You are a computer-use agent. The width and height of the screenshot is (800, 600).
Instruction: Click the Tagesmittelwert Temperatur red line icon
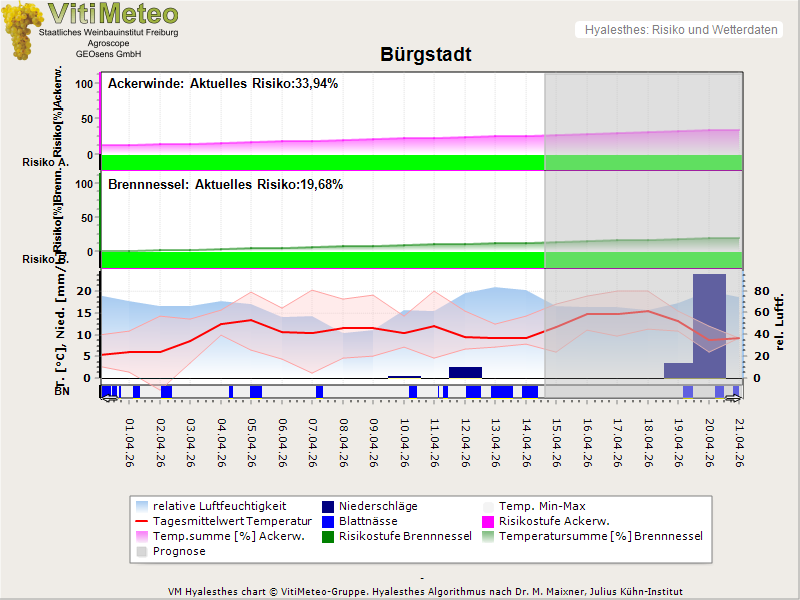tap(141, 522)
